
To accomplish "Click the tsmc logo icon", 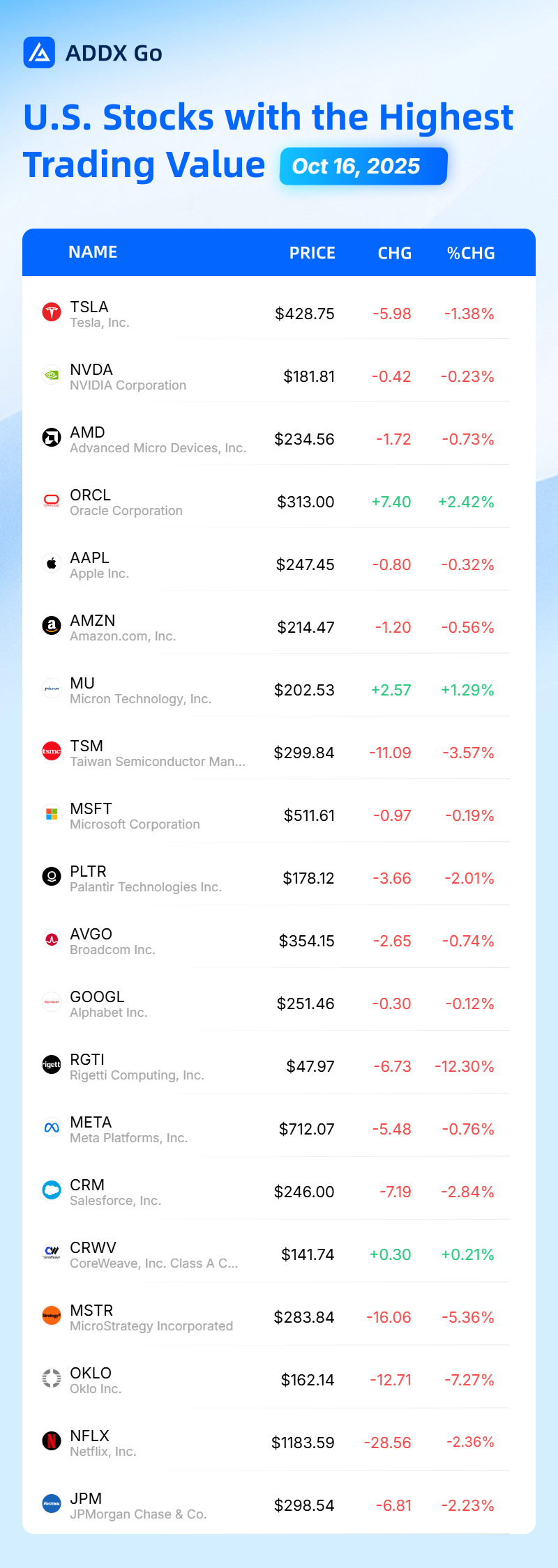I will coord(52,751).
